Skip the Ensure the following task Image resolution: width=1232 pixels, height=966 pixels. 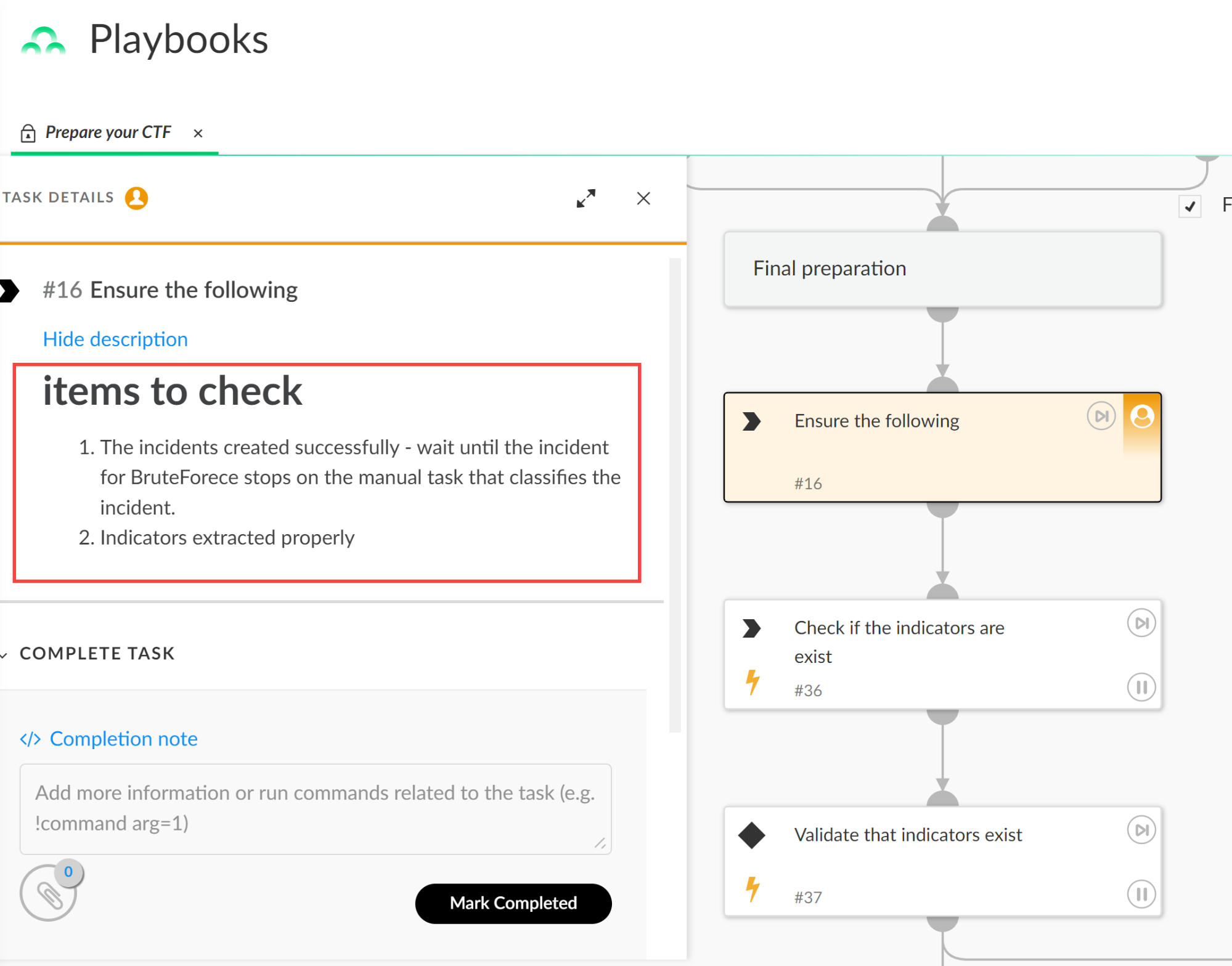click(x=1101, y=416)
